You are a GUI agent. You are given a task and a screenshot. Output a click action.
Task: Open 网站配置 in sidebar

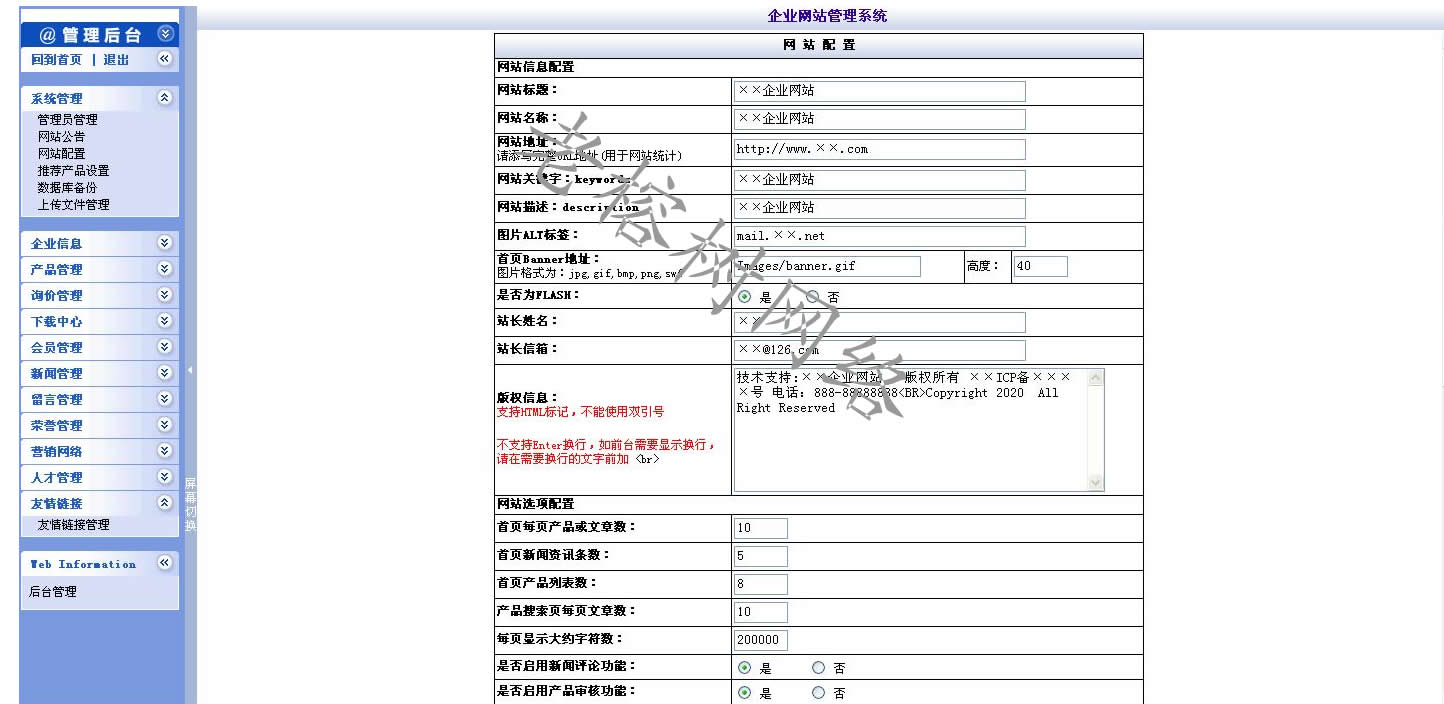61,153
